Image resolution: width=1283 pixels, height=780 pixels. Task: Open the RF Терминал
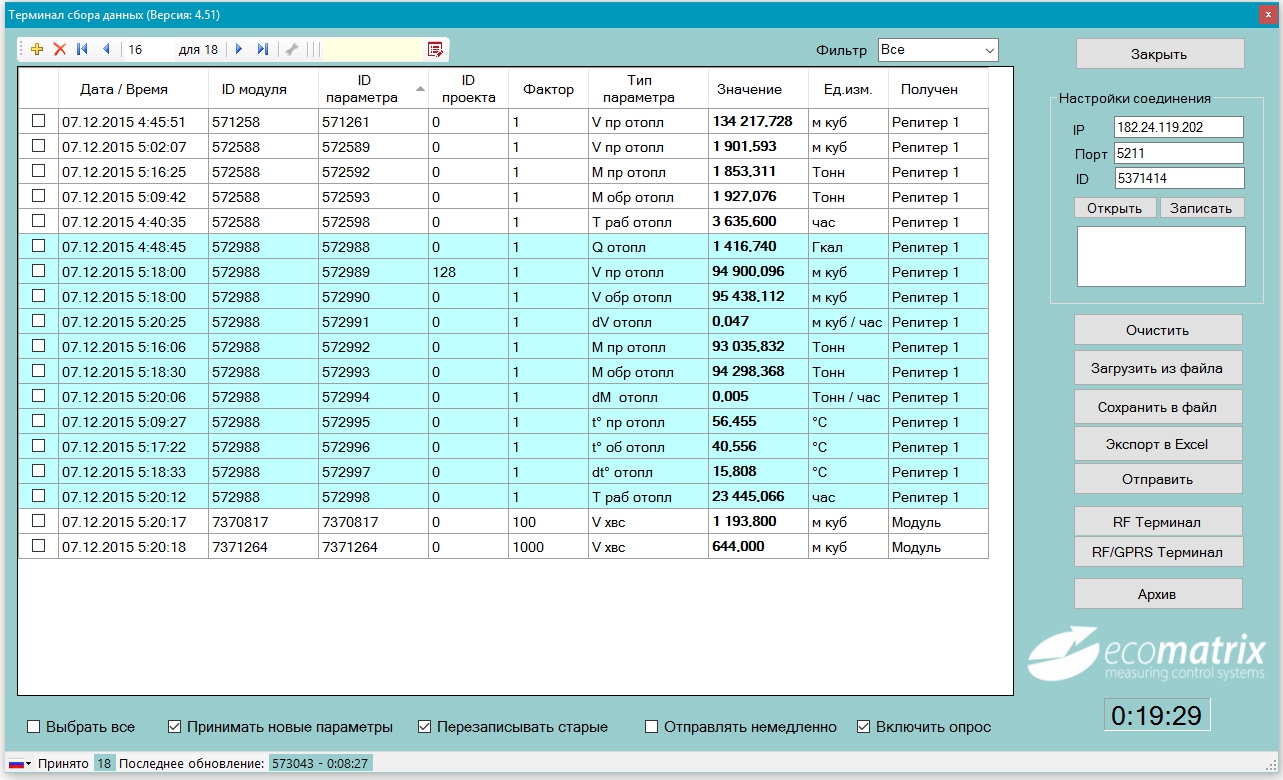click(1158, 521)
